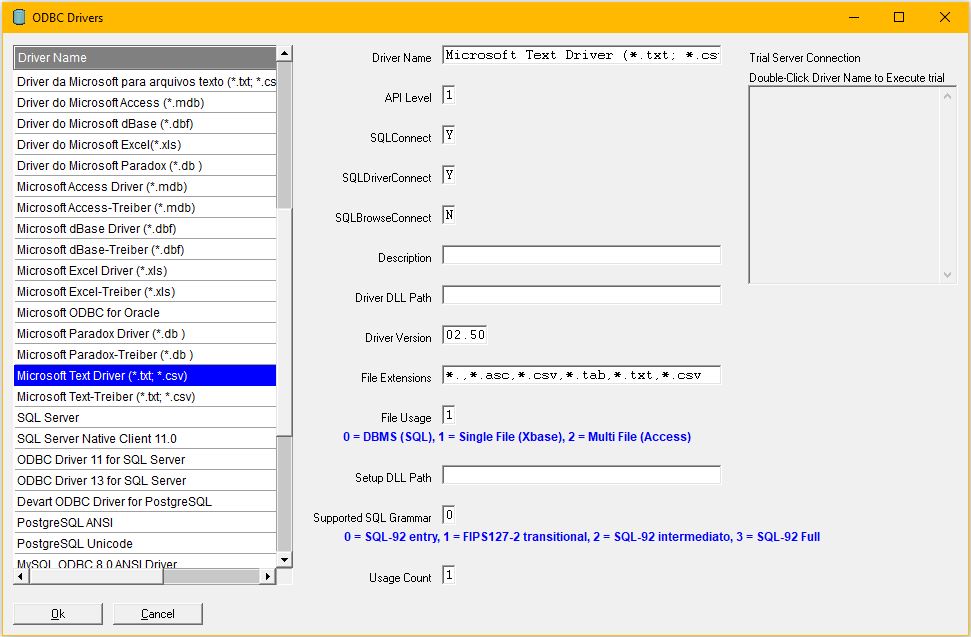Select 'ODBC Driver 11 for SQL Server' row
Image resolution: width=971 pixels, height=637 pixels.
tap(145, 460)
